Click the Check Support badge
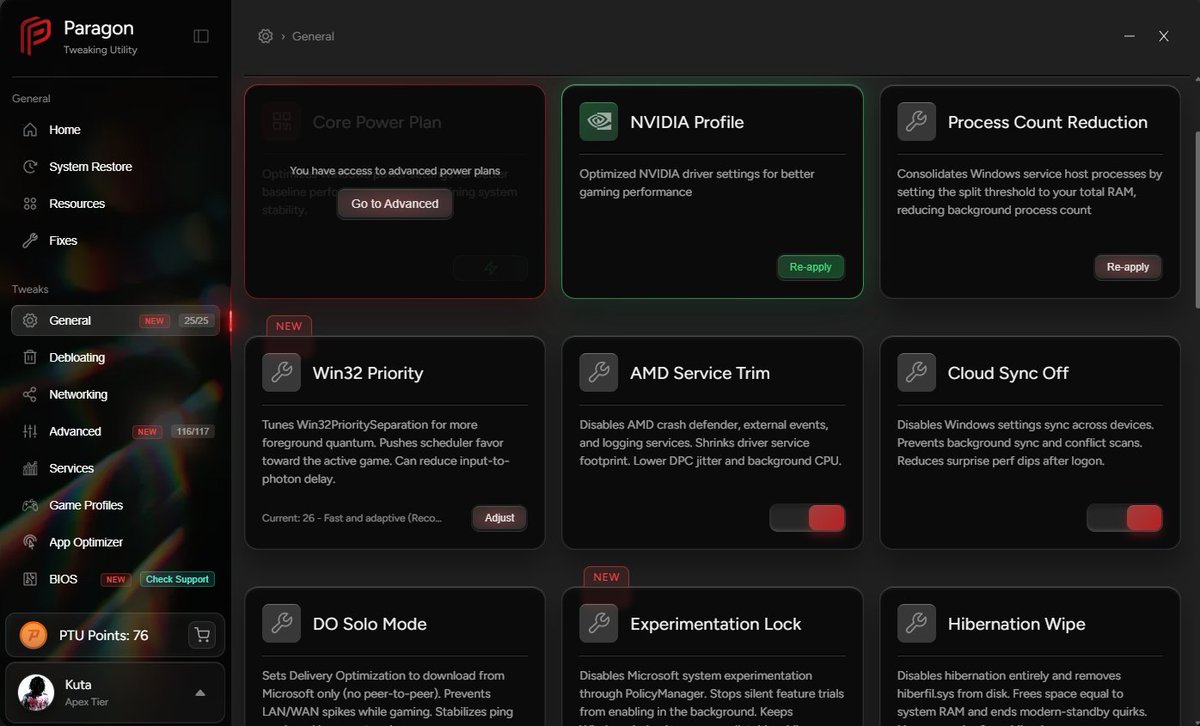This screenshot has width=1200, height=726. [x=177, y=580]
